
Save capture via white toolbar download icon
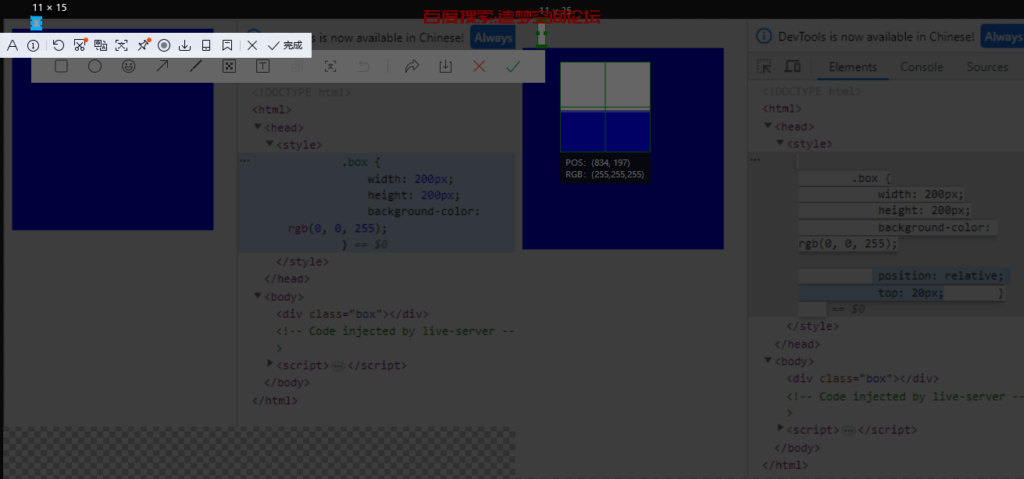tap(185, 45)
